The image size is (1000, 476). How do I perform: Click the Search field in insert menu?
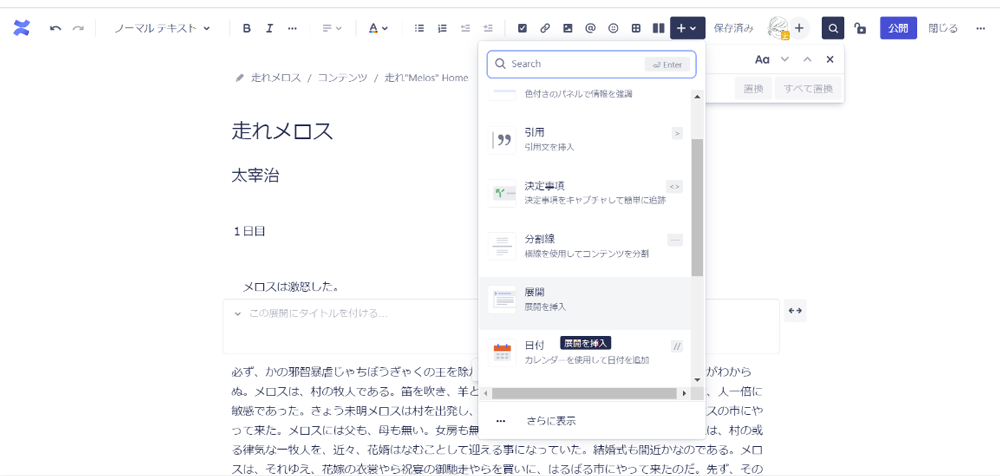[591, 64]
